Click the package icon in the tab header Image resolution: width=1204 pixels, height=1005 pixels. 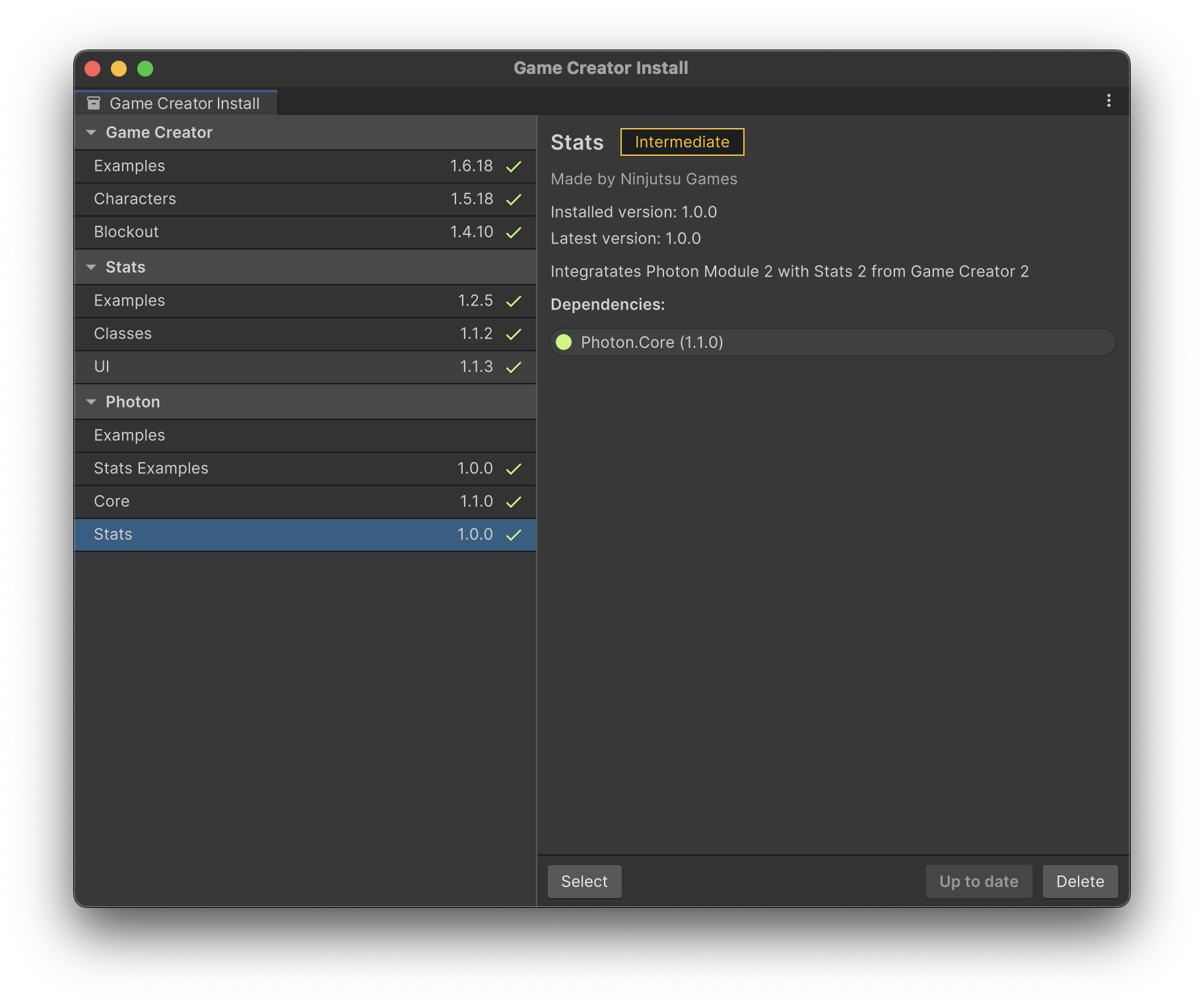[x=94, y=103]
